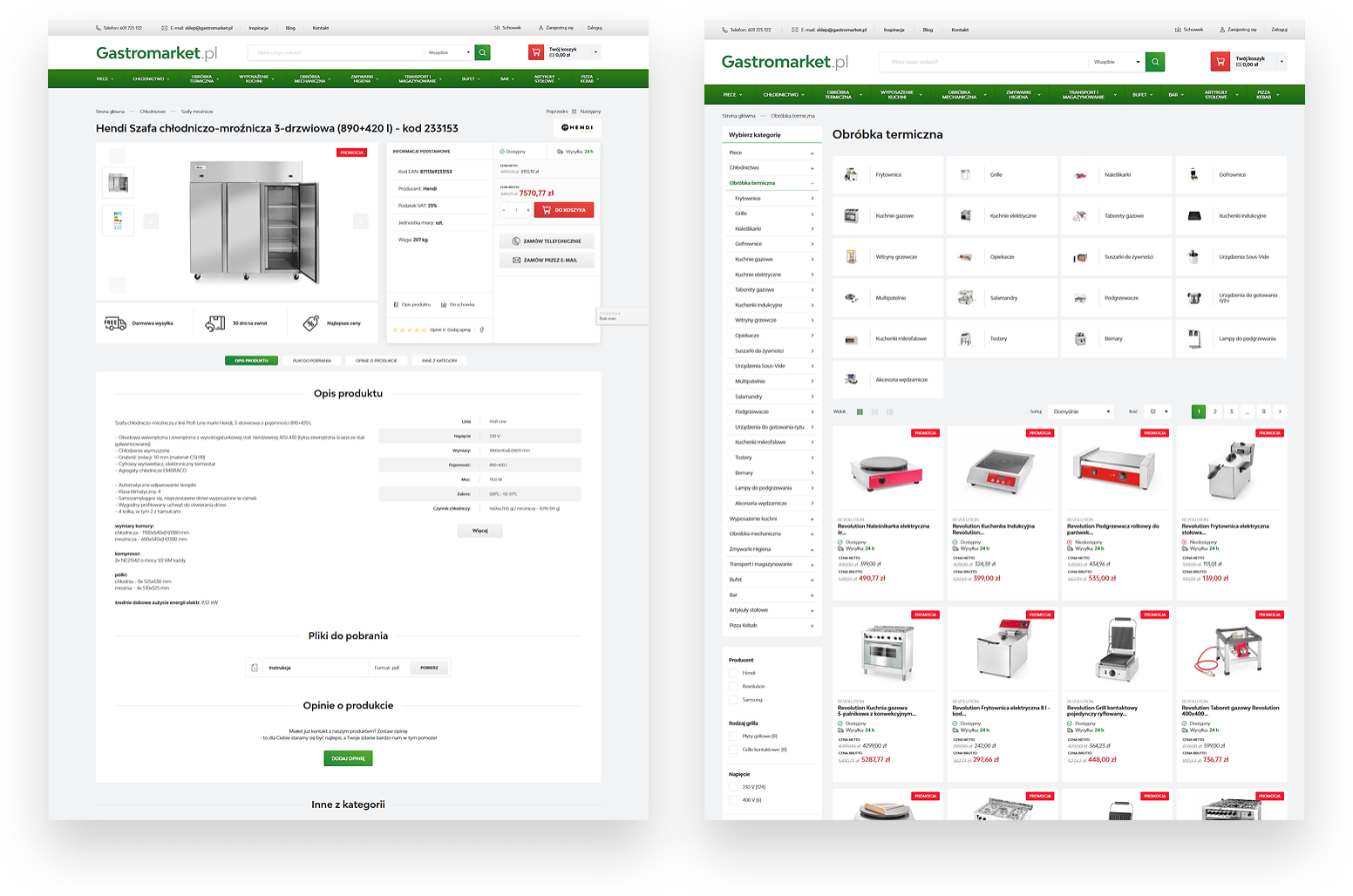Check the Revolution producer filter
The image size is (1353, 896).
click(733, 686)
